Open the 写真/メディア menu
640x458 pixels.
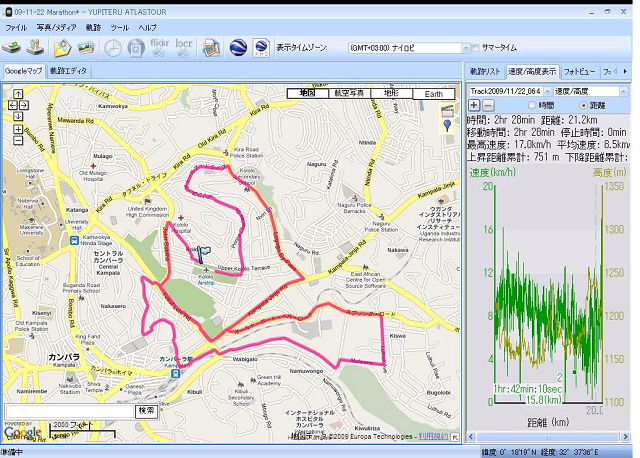pyautogui.click(x=56, y=28)
